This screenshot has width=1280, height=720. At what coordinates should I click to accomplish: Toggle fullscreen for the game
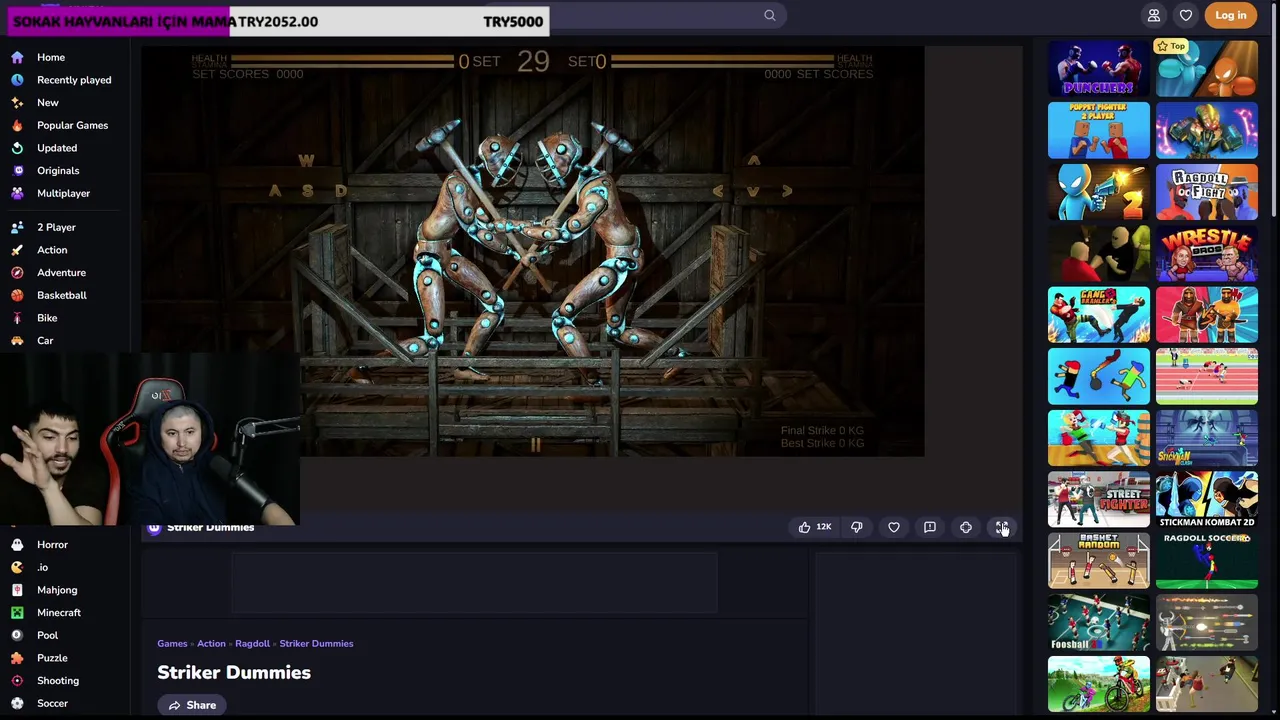[1002, 527]
